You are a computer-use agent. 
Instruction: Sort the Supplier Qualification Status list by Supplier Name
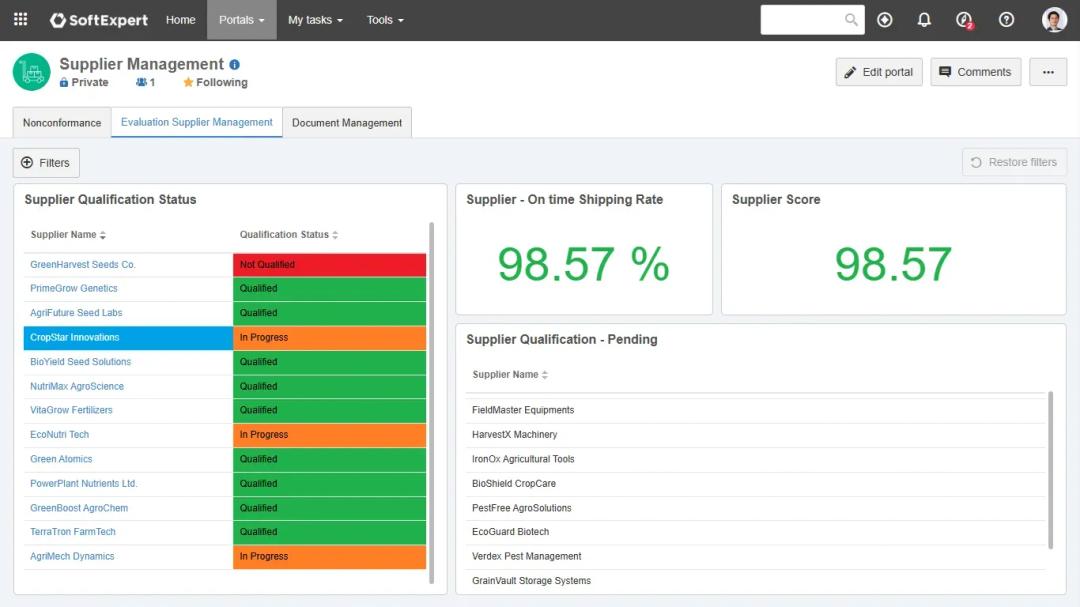point(68,235)
